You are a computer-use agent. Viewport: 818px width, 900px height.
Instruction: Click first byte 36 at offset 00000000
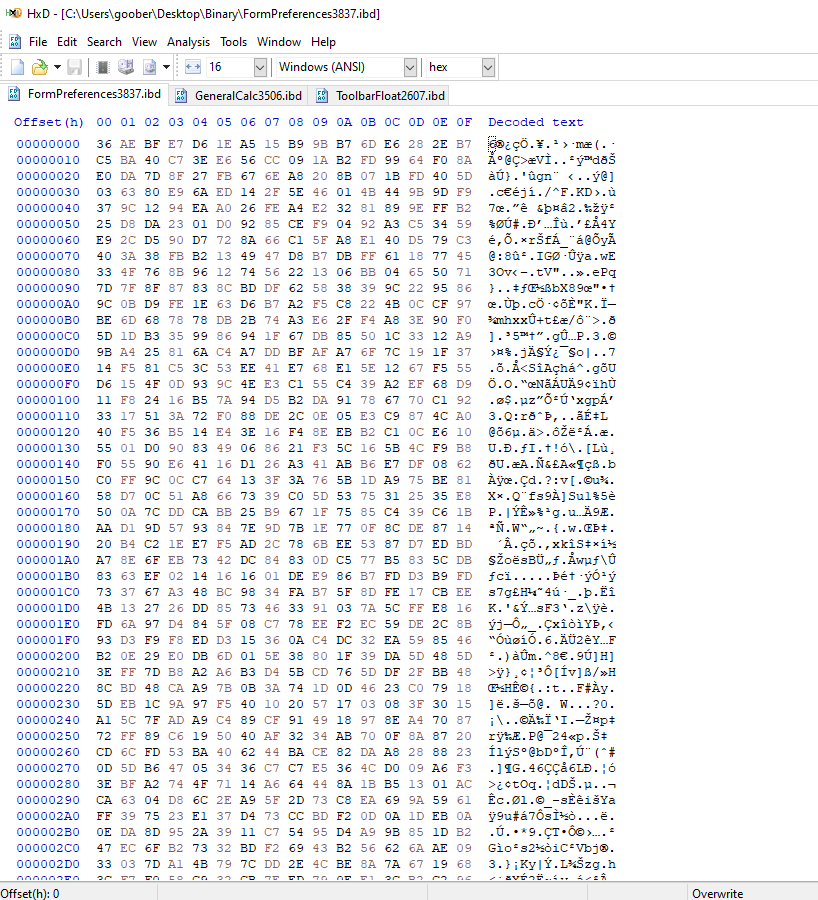pyautogui.click(x=104, y=144)
